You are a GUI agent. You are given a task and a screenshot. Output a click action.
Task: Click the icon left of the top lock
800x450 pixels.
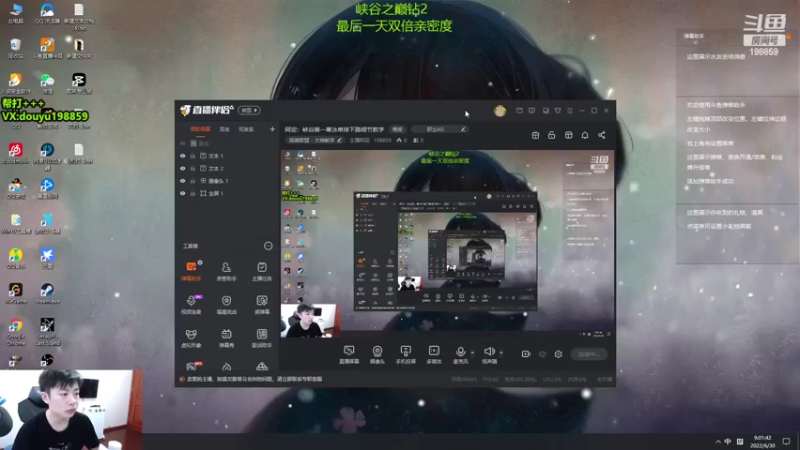point(535,135)
